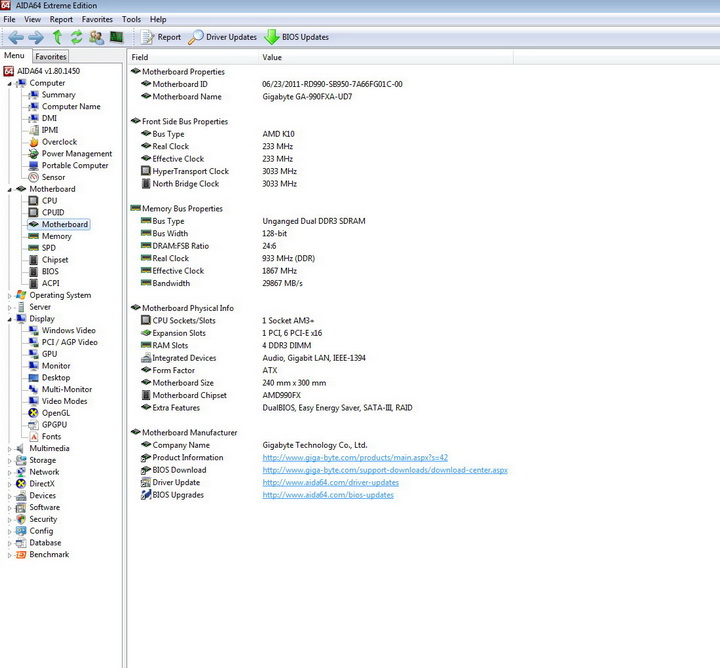
Task: Open the BIOS Download link
Action: (x=385, y=470)
